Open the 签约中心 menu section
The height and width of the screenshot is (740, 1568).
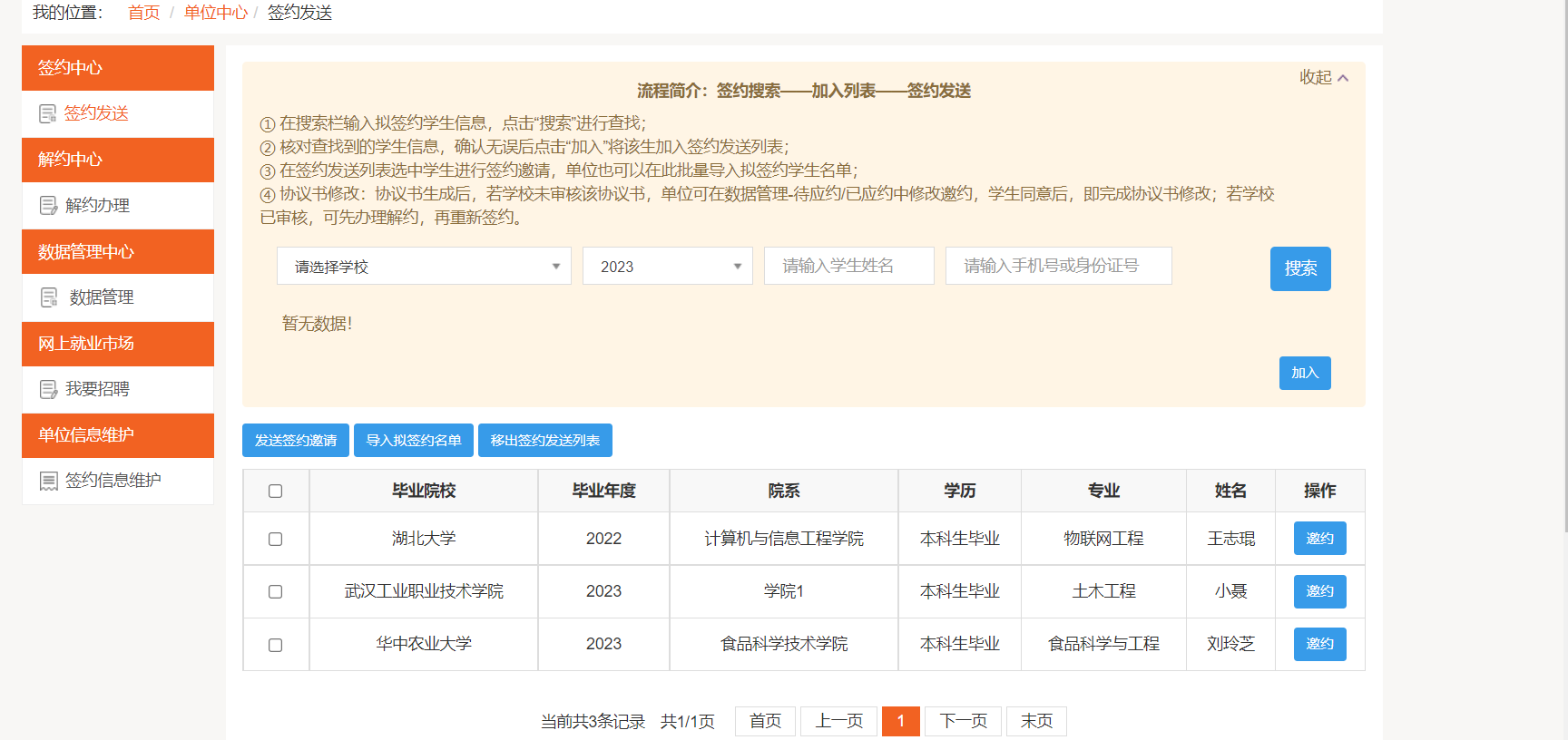point(118,68)
